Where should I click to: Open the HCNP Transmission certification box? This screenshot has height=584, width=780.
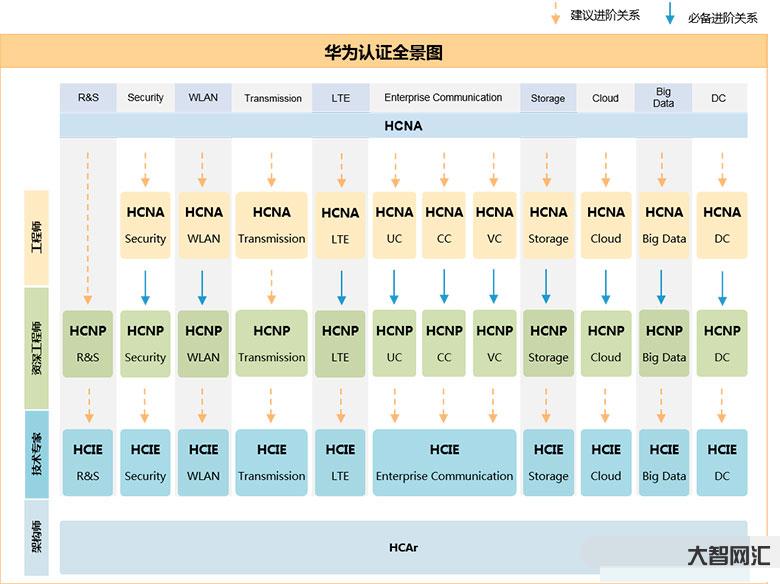coord(271,343)
